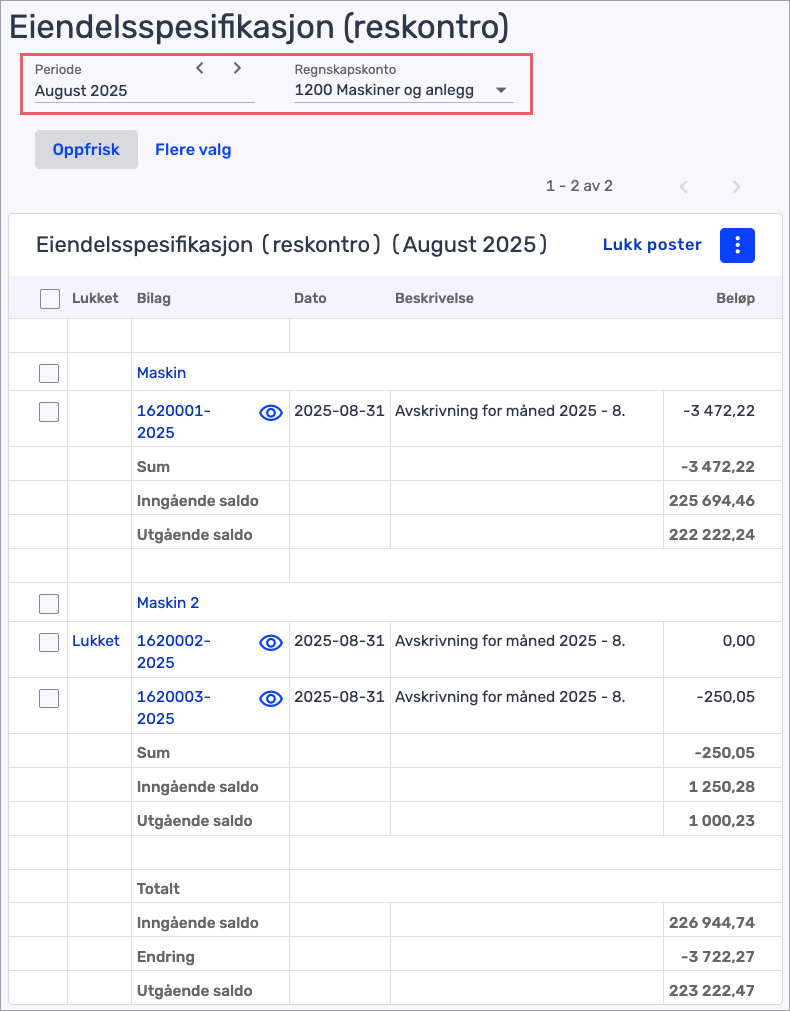The width and height of the screenshot is (790, 1011).
Task: Click the Periode field showing August 2025
Action: point(144,90)
